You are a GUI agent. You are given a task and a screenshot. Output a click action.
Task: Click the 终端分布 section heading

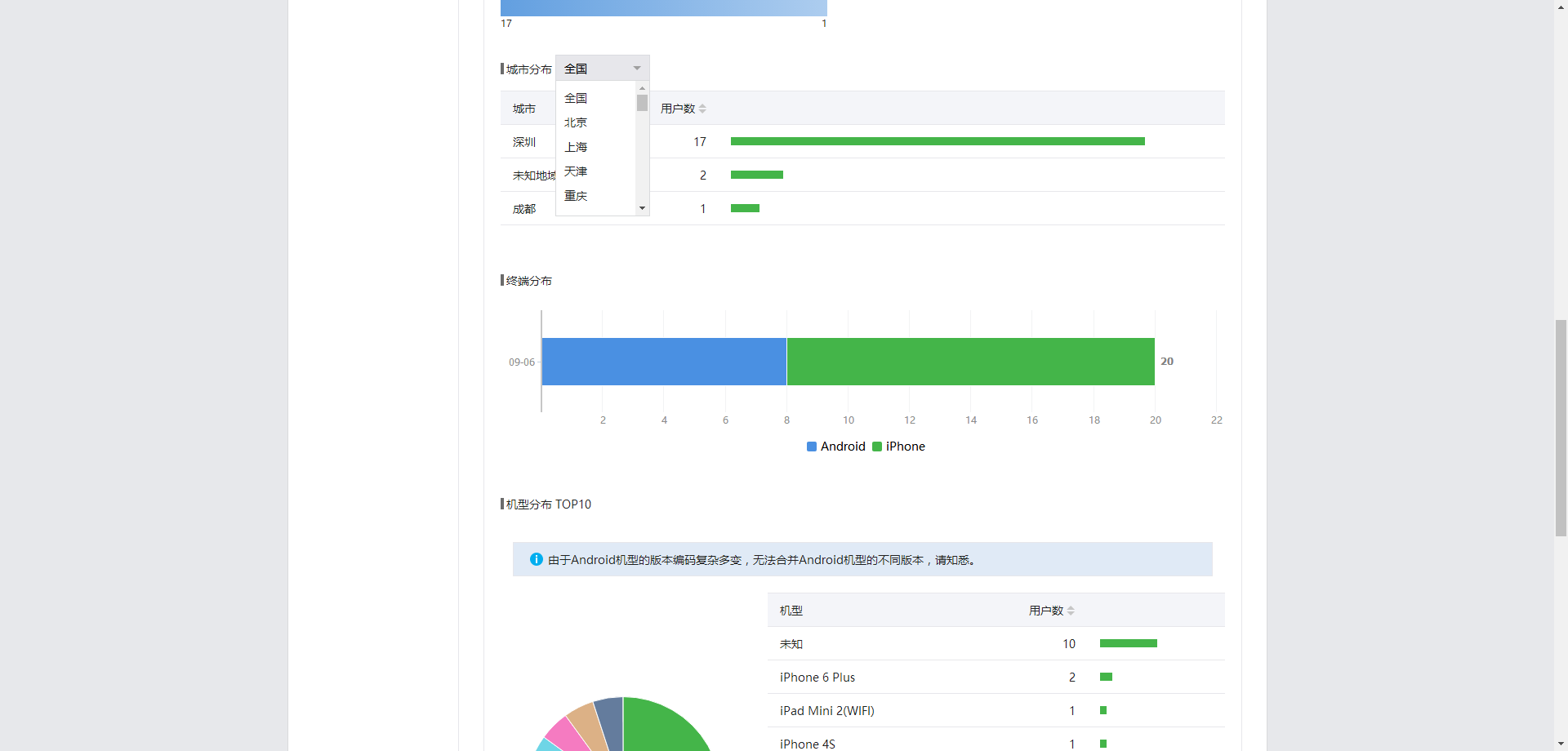pyautogui.click(x=528, y=281)
